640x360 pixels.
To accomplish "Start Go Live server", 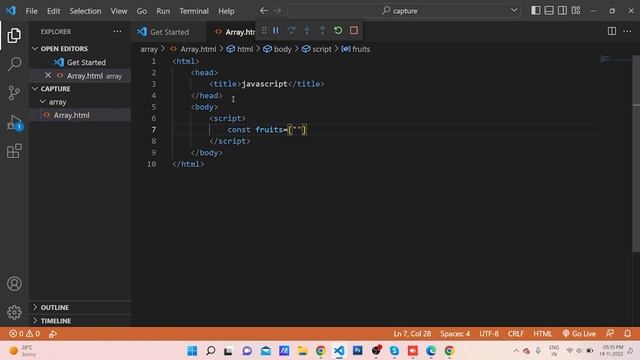I will point(579,334).
